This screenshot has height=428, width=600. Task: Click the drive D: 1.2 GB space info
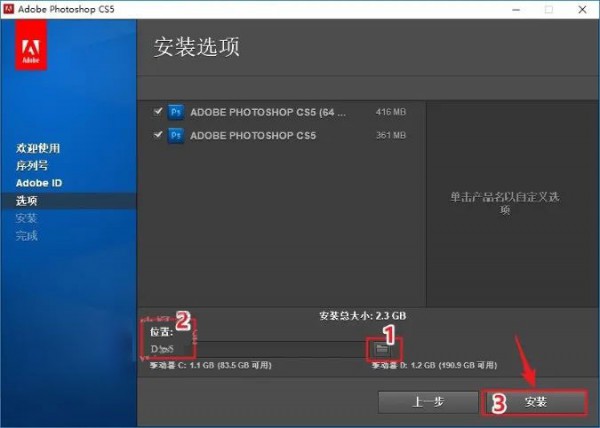tap(434, 365)
